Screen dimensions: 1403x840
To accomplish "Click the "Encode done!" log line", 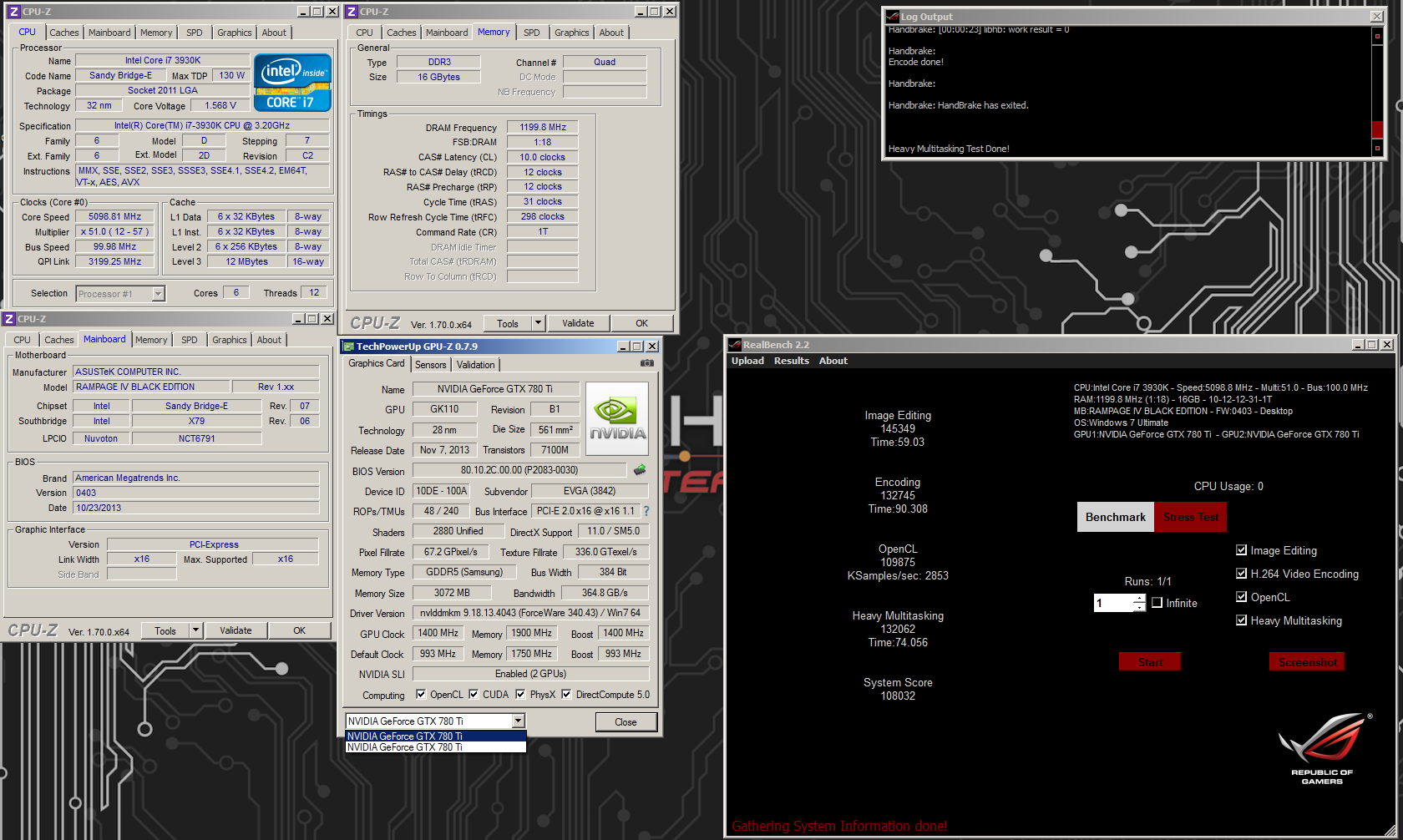I will coord(916,62).
